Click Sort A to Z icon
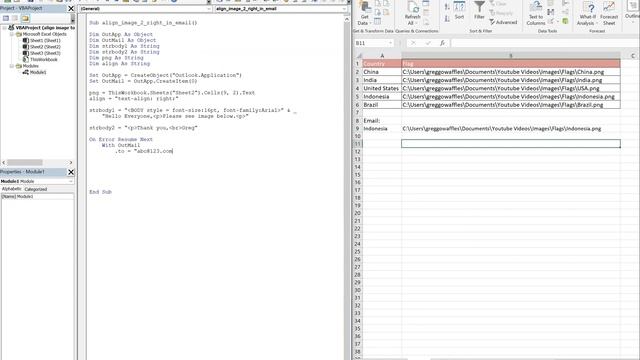Screen dimensions: 640x360 tap(447, 7)
